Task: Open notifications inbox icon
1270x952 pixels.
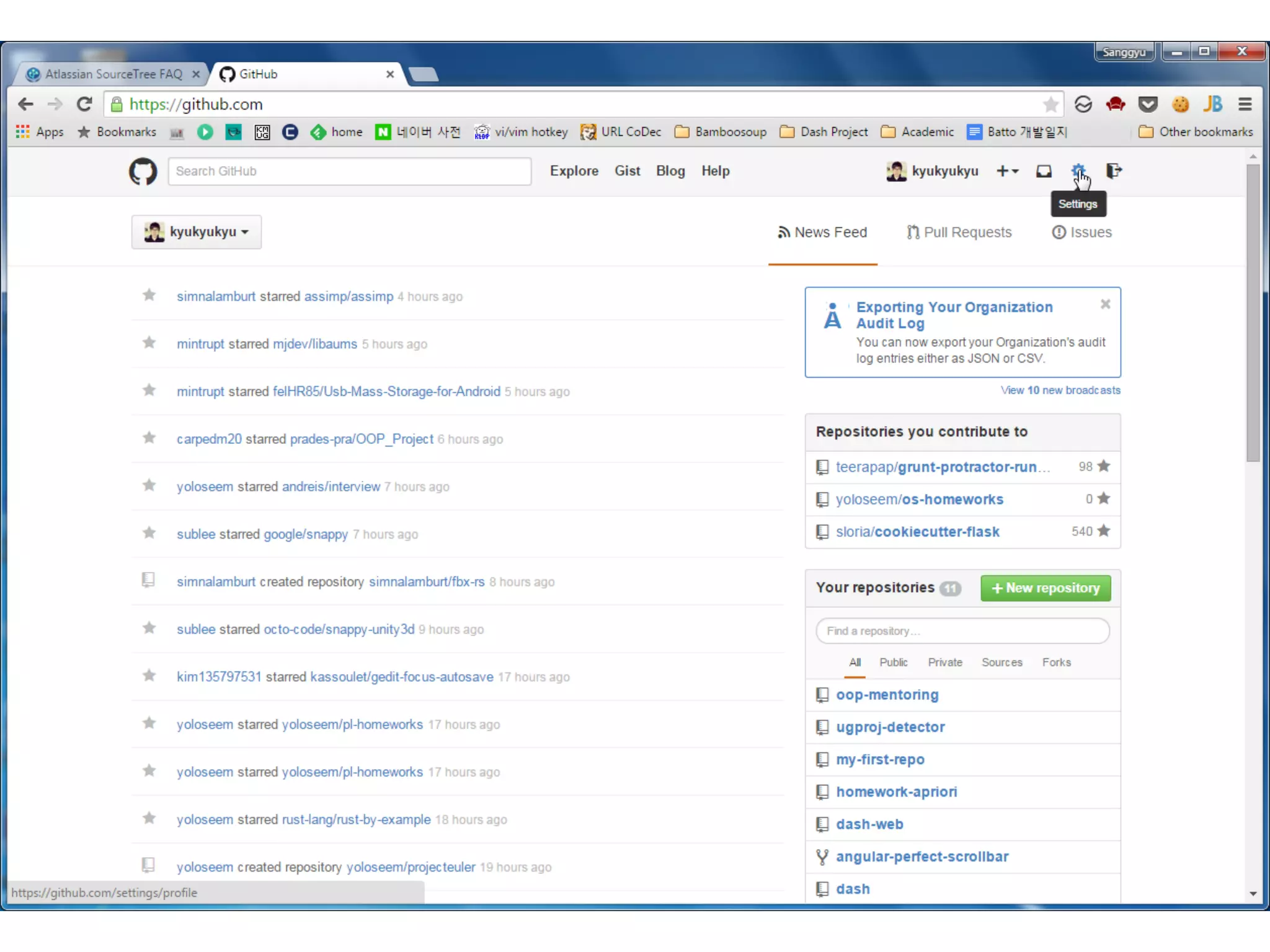Action: [1044, 171]
